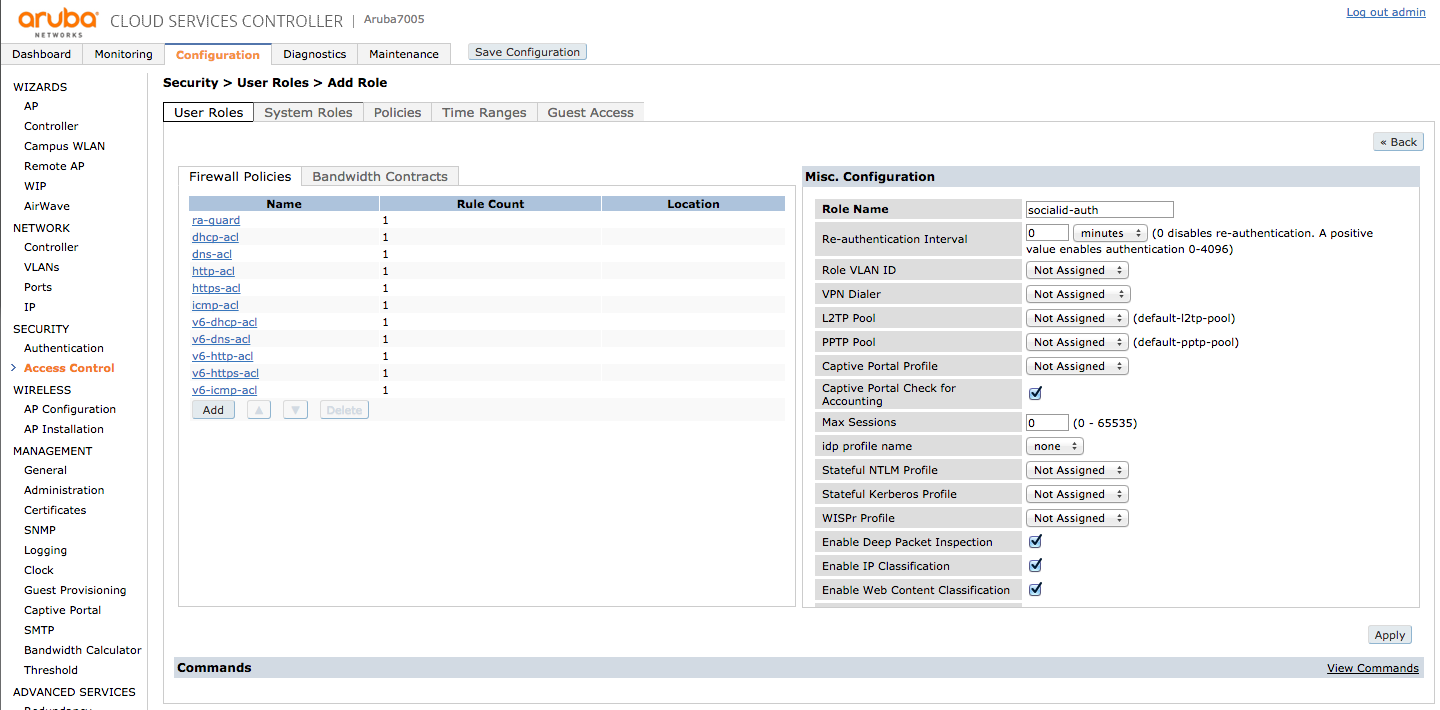Open idp profile name dropdown
The image size is (1440, 710).
click(1054, 446)
